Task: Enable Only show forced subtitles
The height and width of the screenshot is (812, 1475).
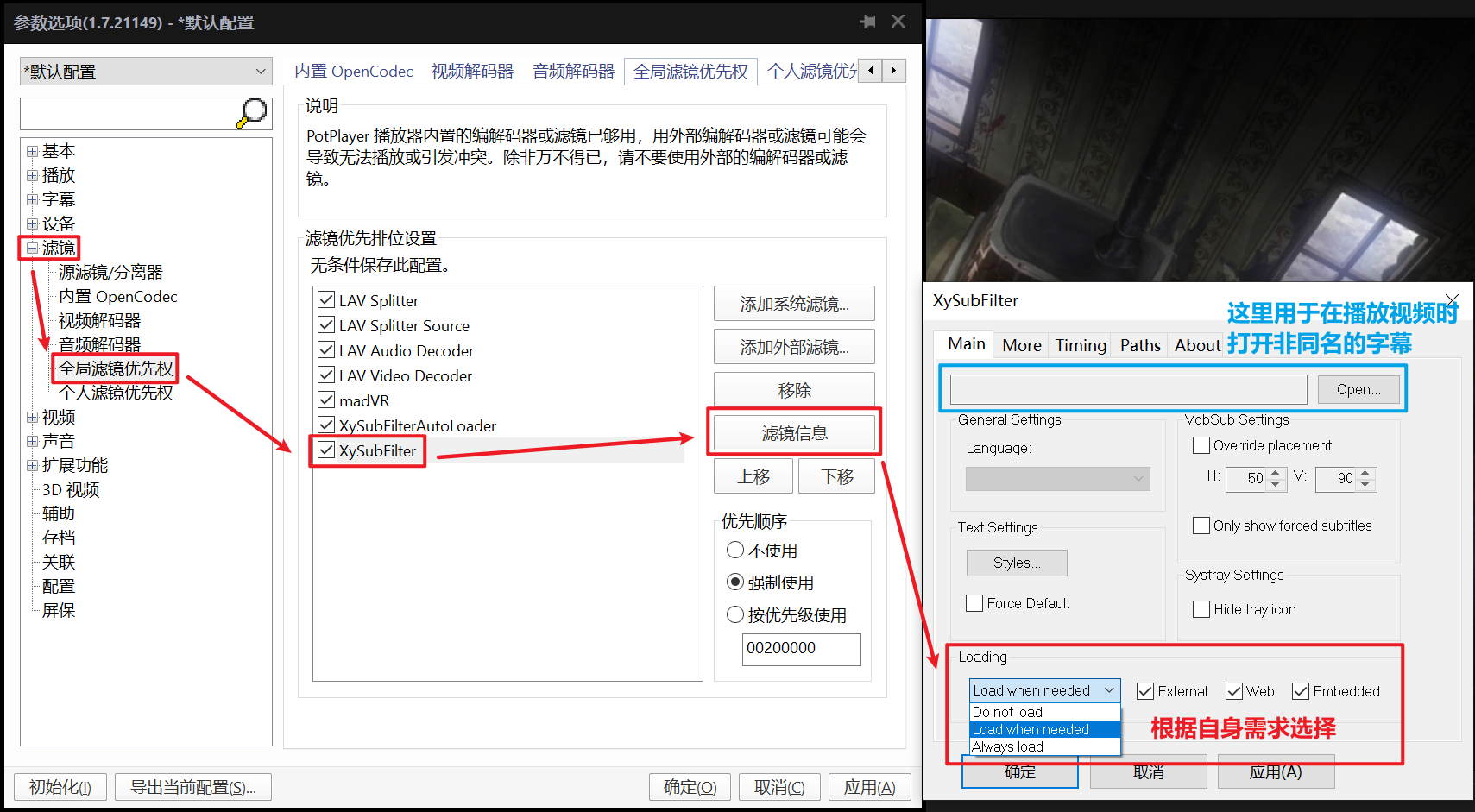Action: [x=1201, y=526]
